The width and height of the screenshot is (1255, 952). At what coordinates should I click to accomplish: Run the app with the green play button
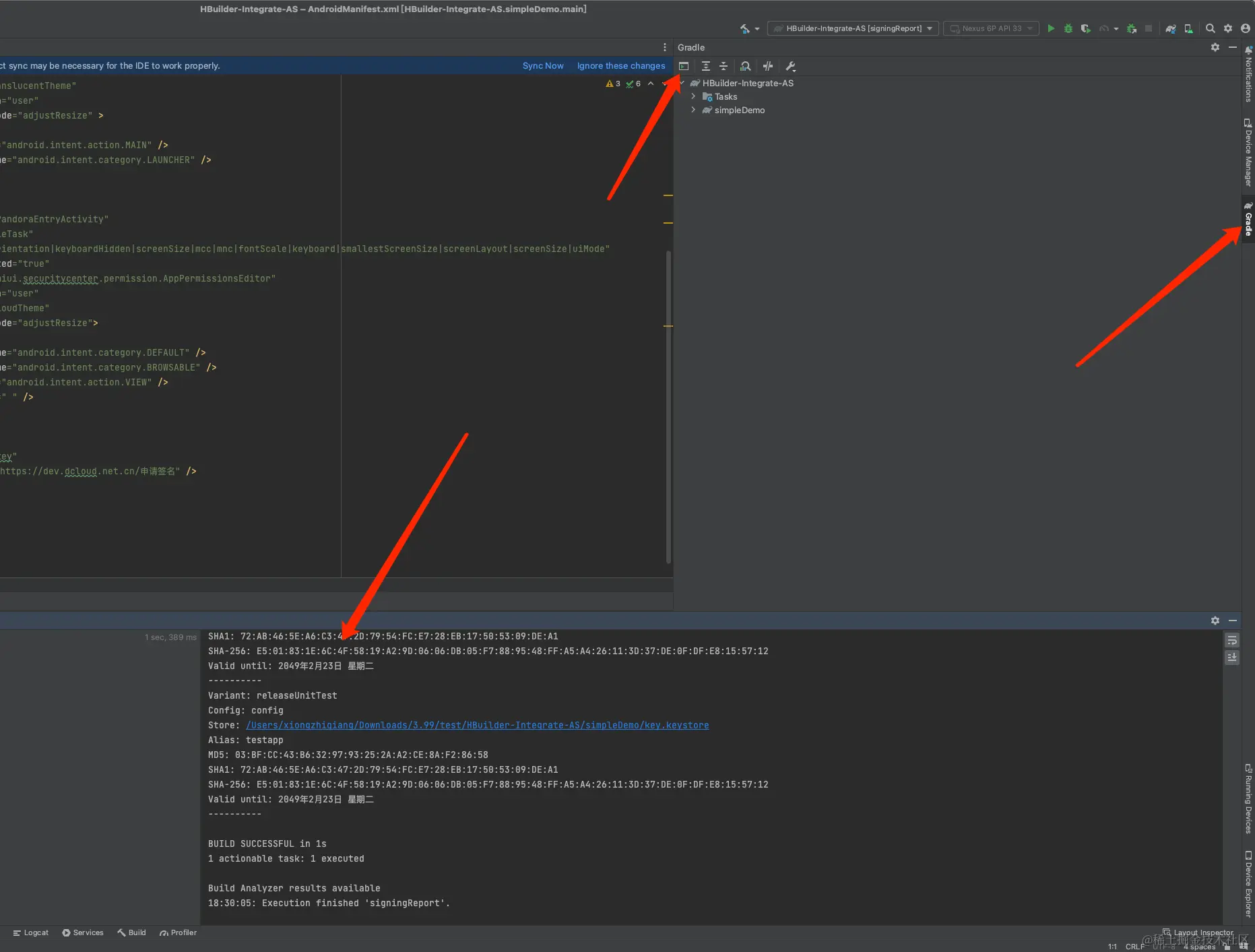pos(1050,28)
